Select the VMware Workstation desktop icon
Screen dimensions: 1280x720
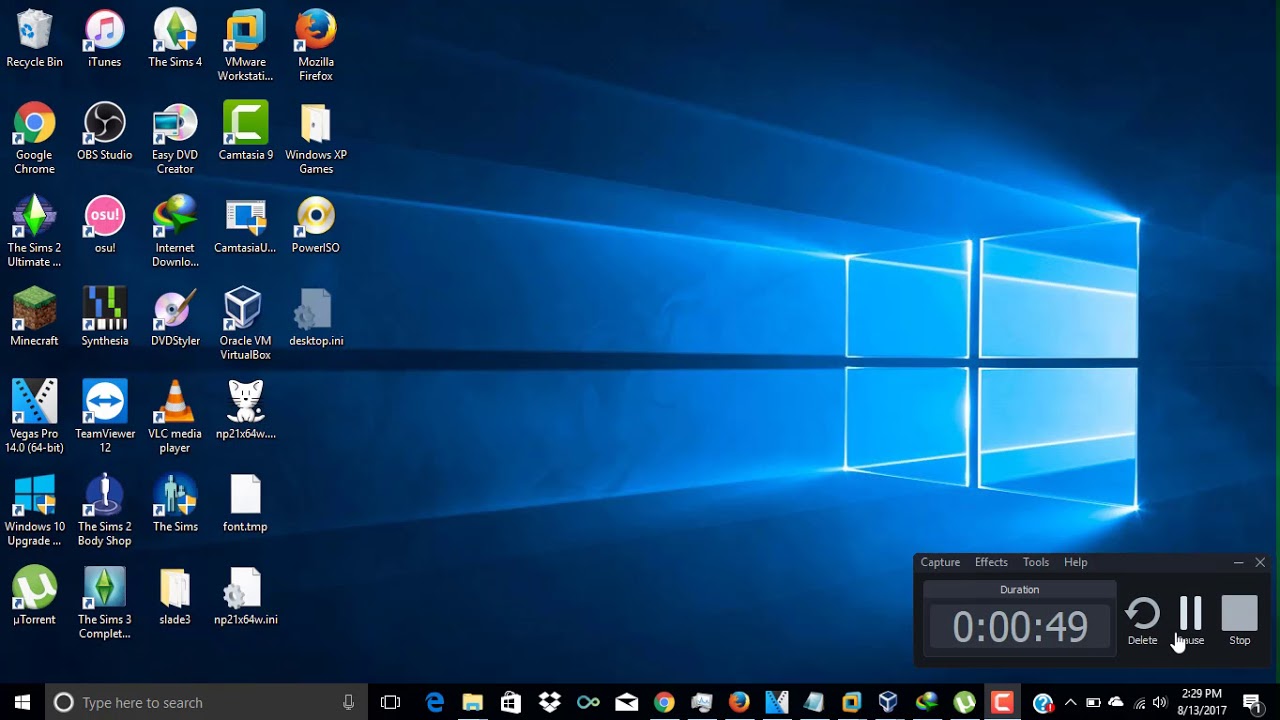(x=245, y=46)
